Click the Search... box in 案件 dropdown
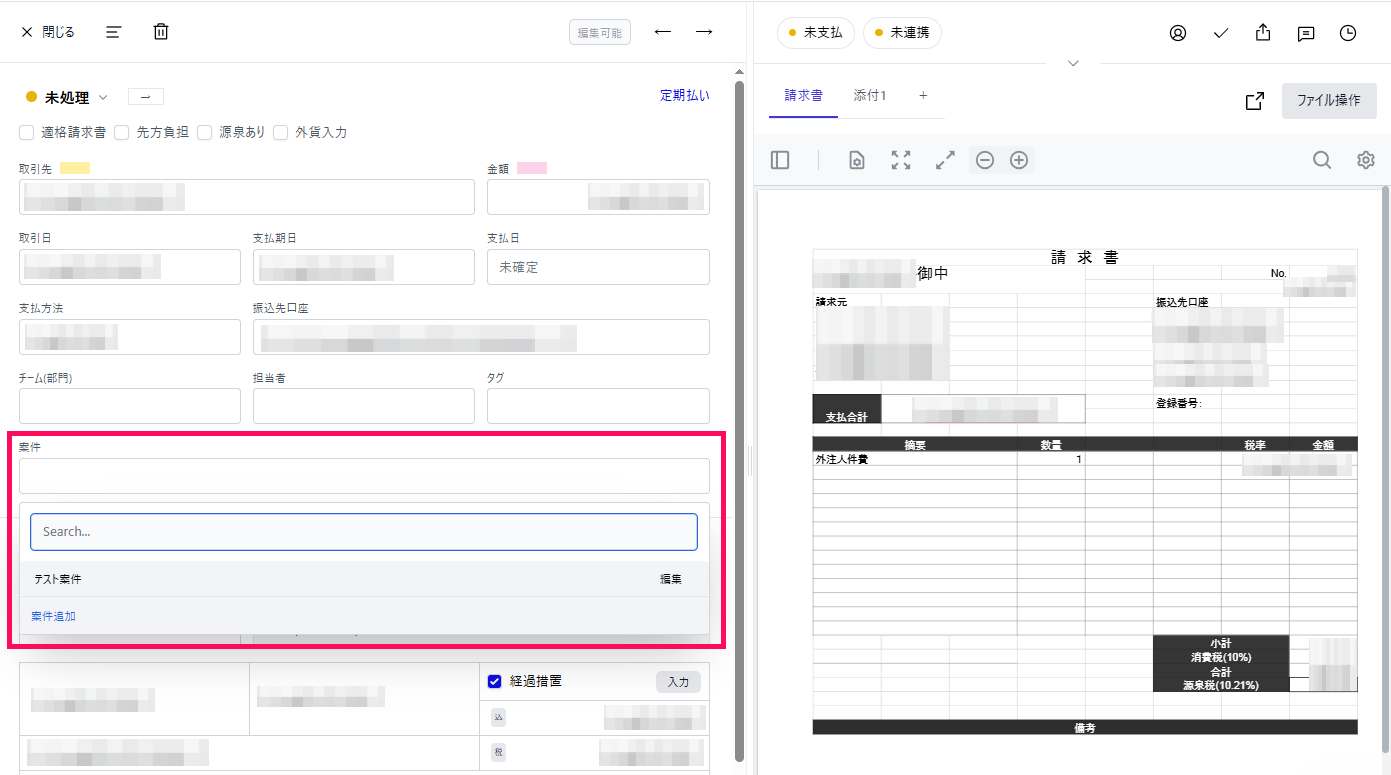This screenshot has width=1391, height=775. pyautogui.click(x=364, y=532)
